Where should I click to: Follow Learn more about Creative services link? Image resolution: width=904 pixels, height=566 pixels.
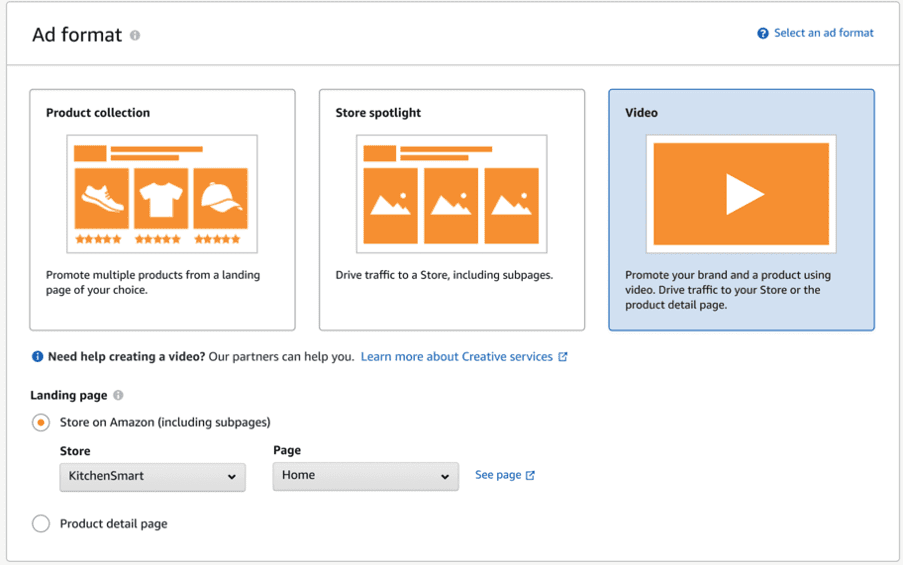(456, 357)
